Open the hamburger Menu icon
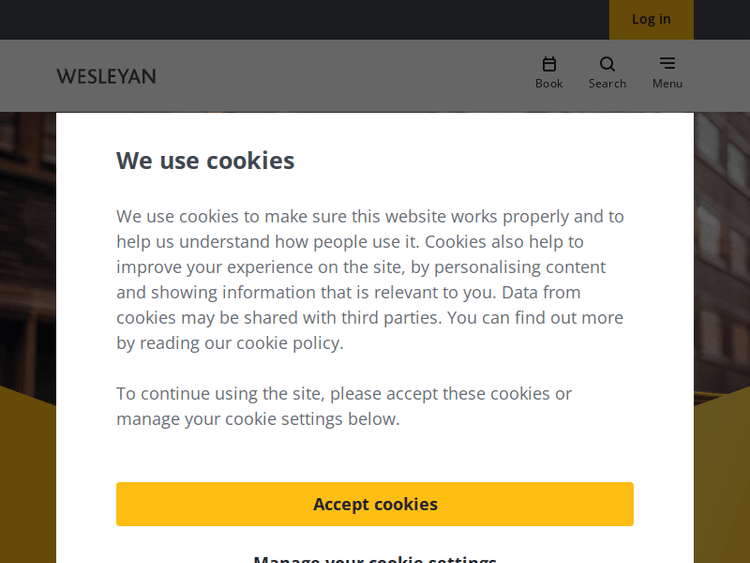This screenshot has height=563, width=750. tap(667, 63)
